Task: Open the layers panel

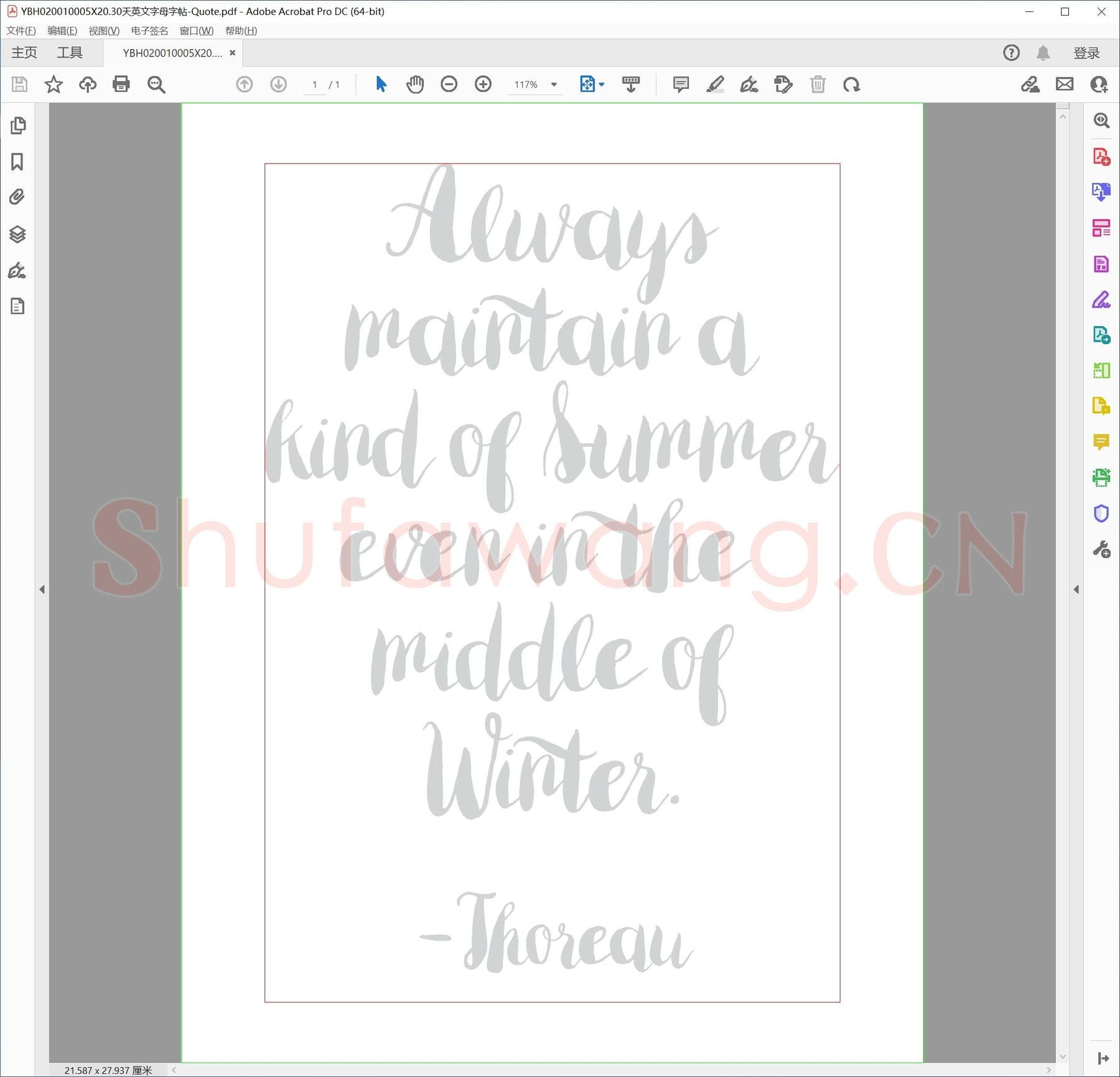Action: [x=17, y=234]
